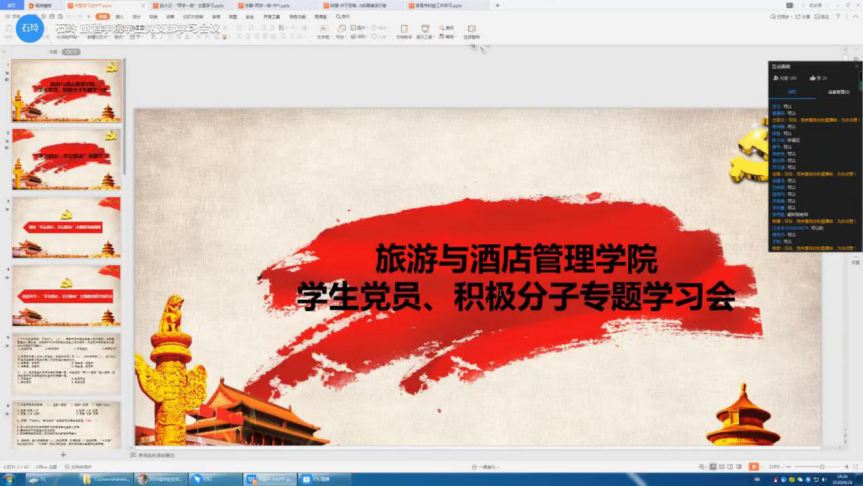
Task: Select the third slide thumbnail in left panel
Action: click(68, 227)
